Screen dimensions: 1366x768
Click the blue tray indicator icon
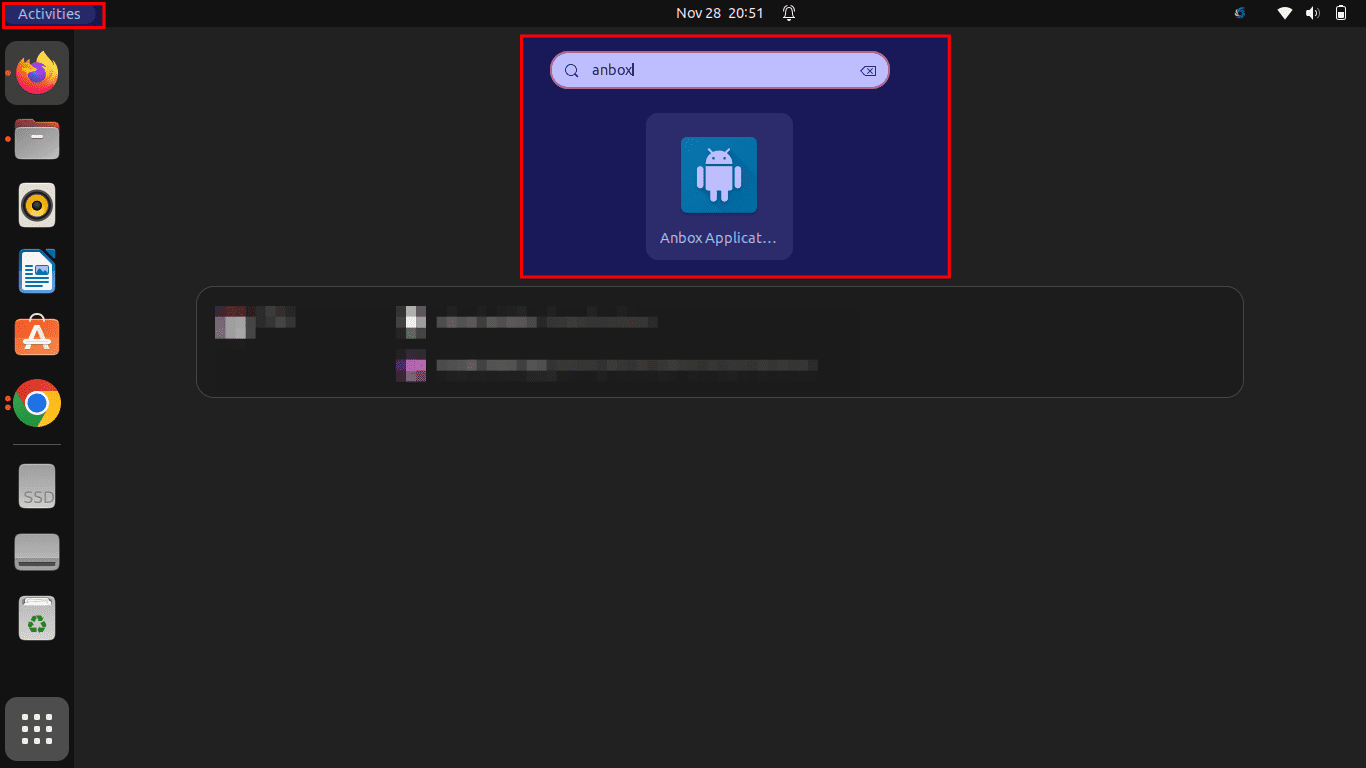point(1240,13)
